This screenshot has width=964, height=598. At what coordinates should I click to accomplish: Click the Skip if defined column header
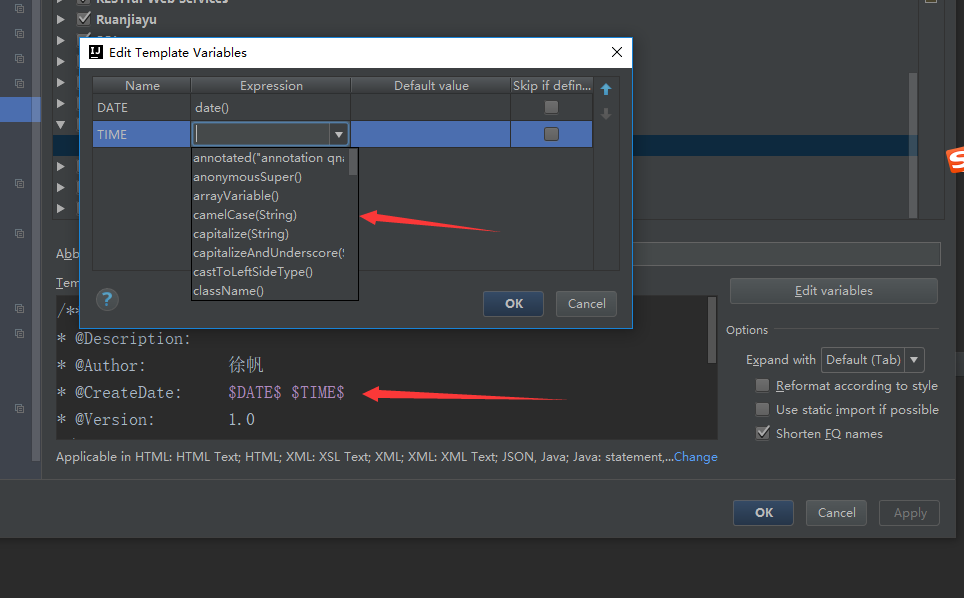551,85
